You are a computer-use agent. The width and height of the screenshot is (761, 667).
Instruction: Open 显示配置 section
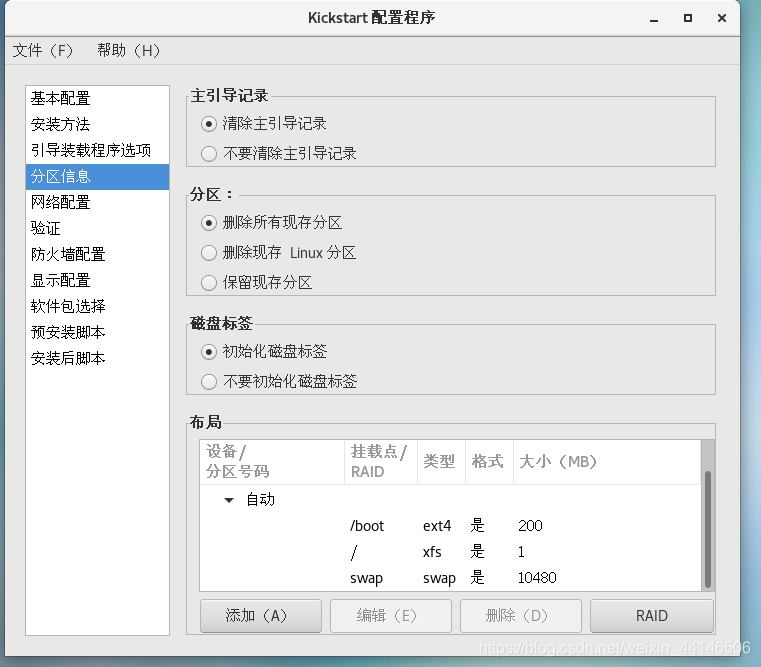pyautogui.click(x=97, y=280)
